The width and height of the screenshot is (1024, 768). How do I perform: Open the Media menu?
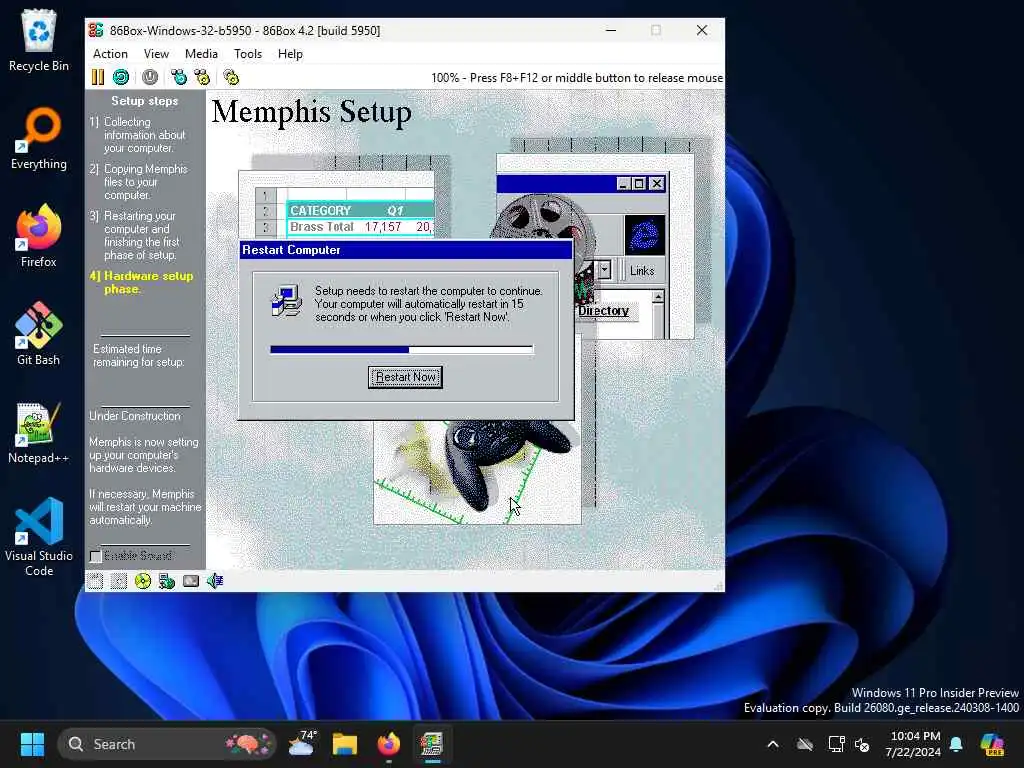tap(201, 54)
